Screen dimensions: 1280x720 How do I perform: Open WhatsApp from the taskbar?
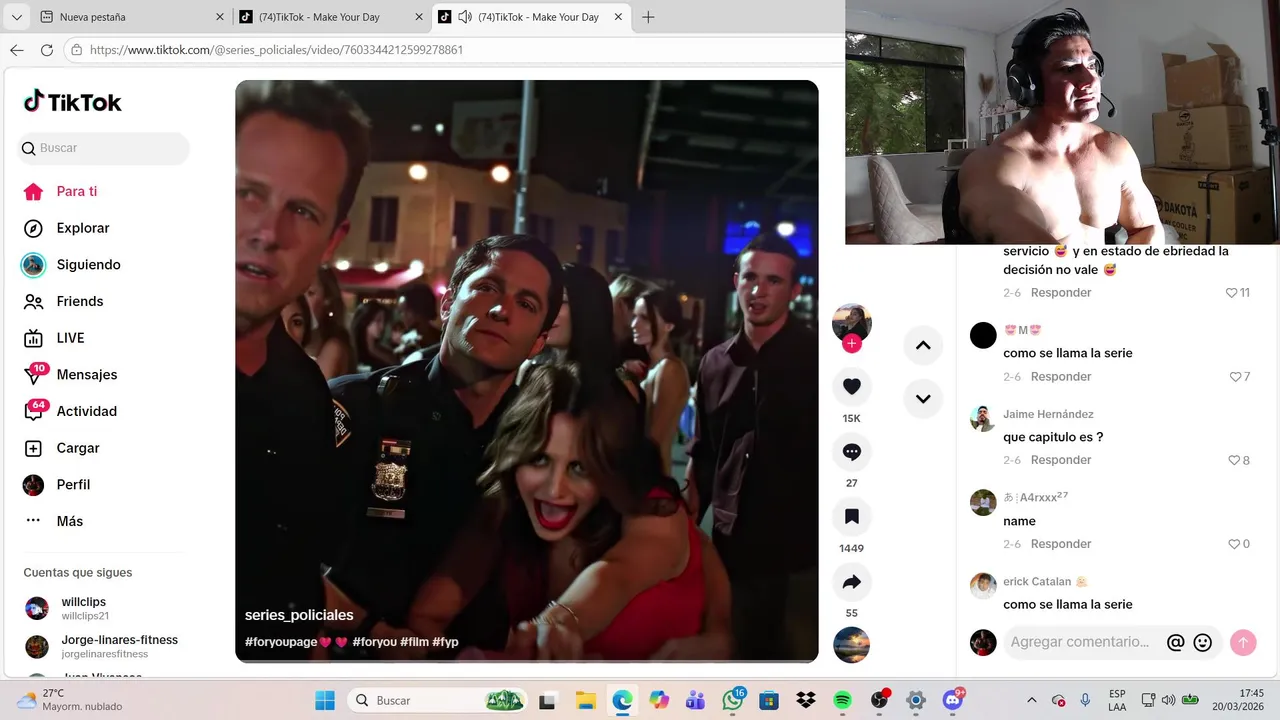733,700
